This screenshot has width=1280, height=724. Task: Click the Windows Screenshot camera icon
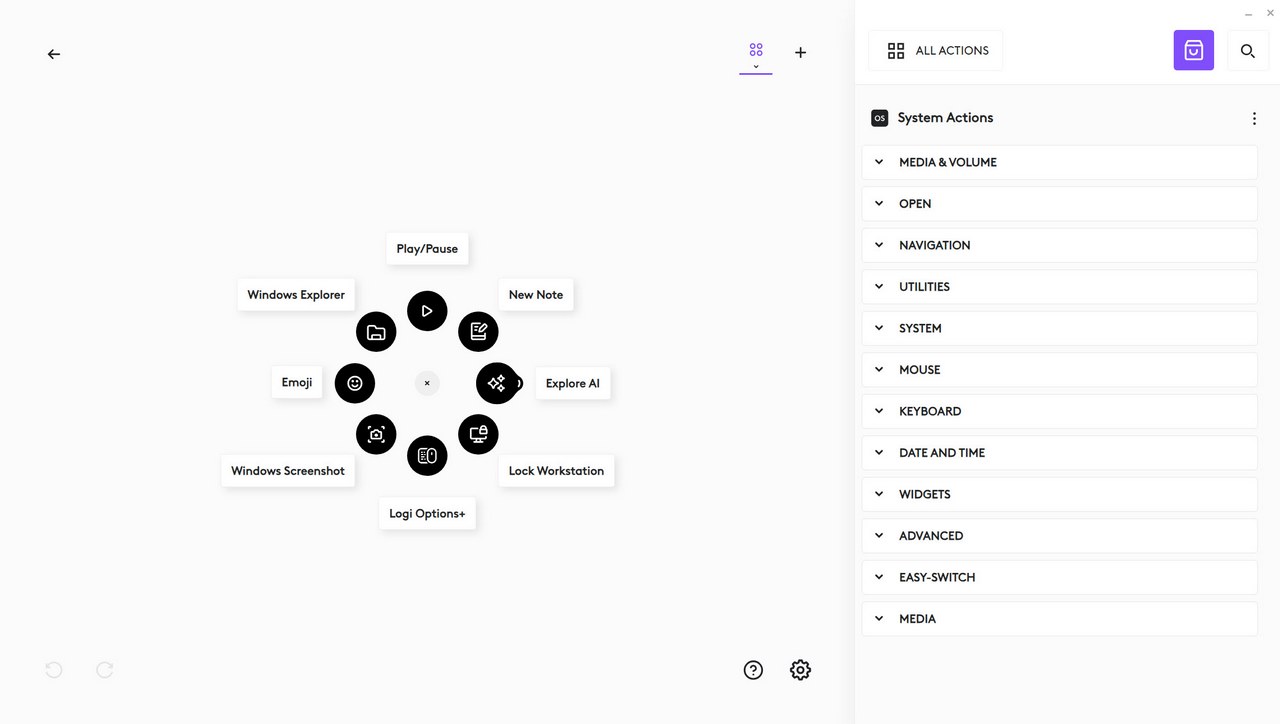tap(376, 434)
